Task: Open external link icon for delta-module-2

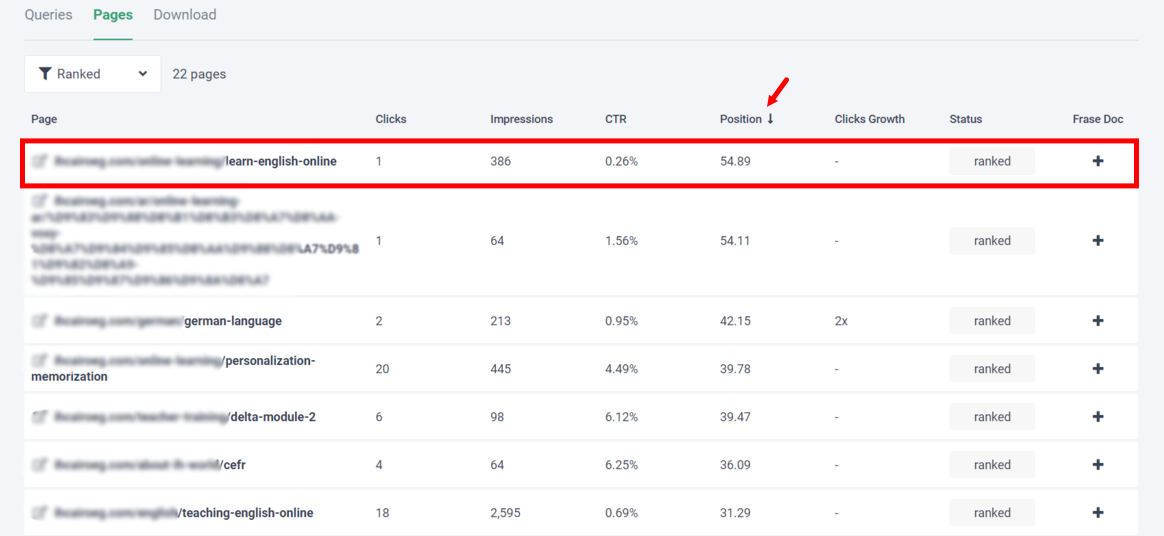Action: point(39,417)
